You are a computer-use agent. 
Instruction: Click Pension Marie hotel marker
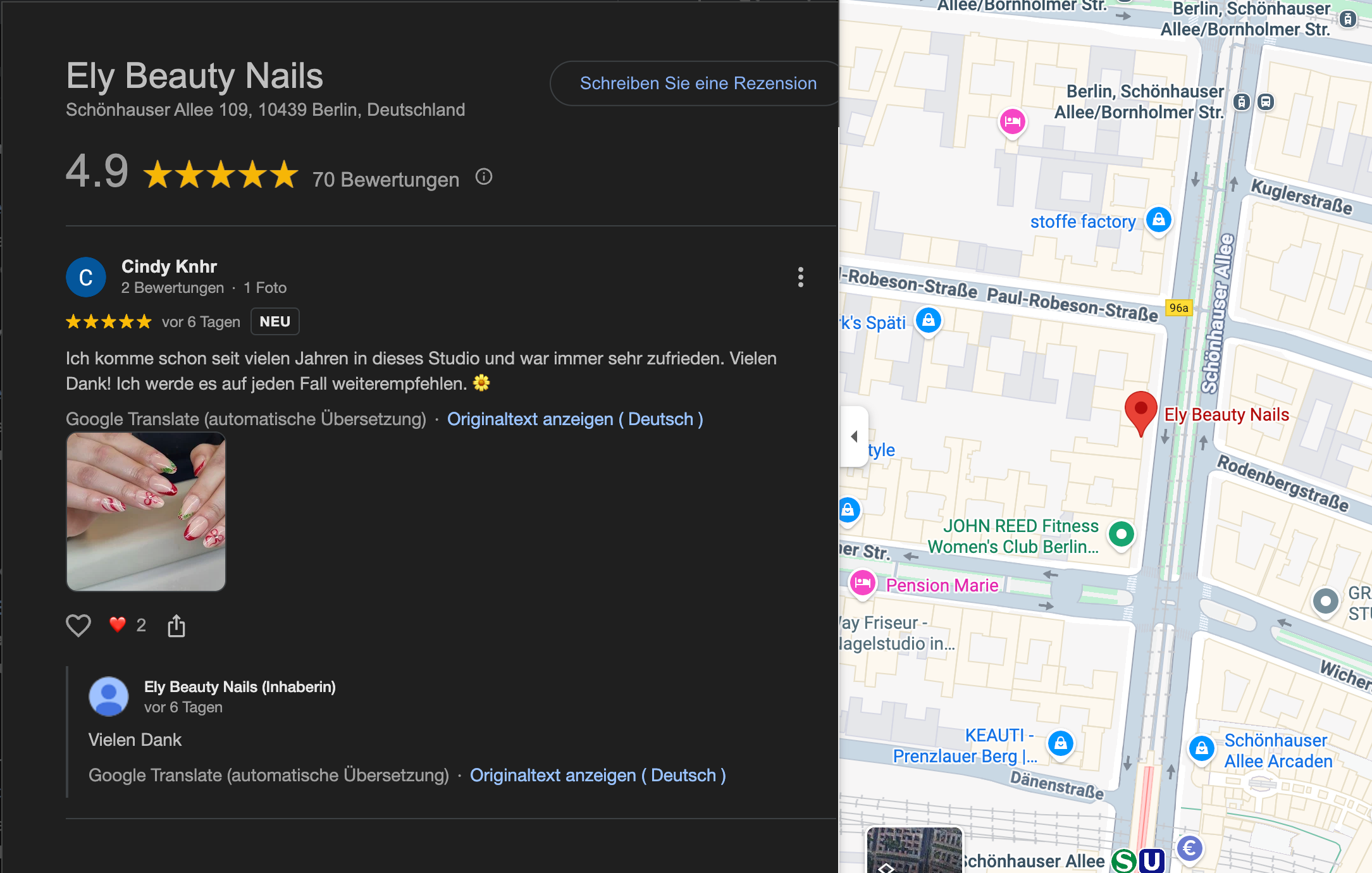(863, 583)
